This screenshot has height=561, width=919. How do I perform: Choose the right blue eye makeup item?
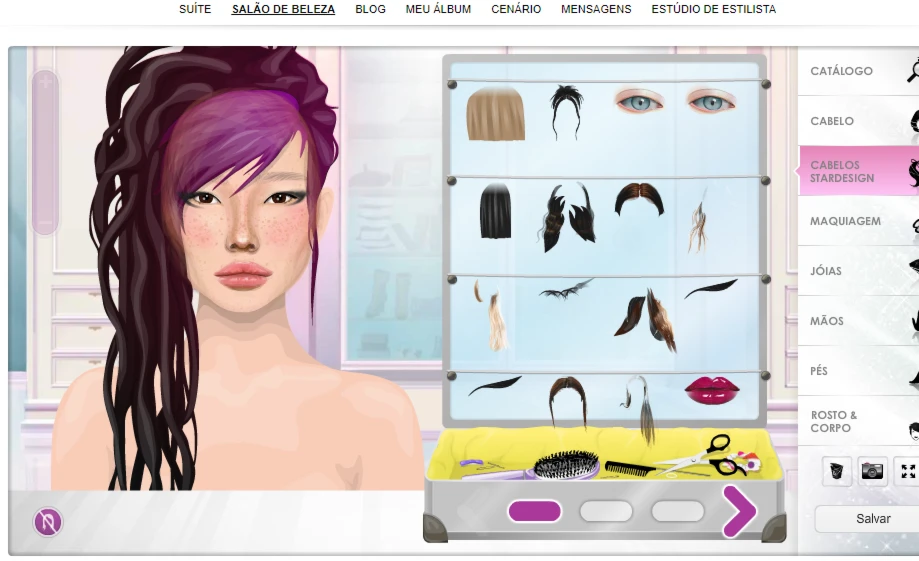pos(710,100)
